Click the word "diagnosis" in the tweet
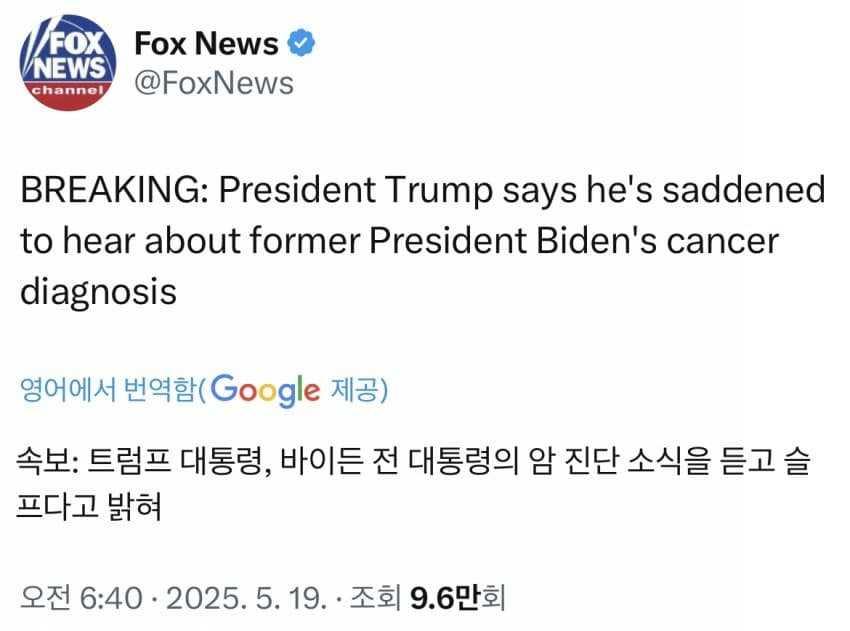850x631 pixels. click(98, 292)
